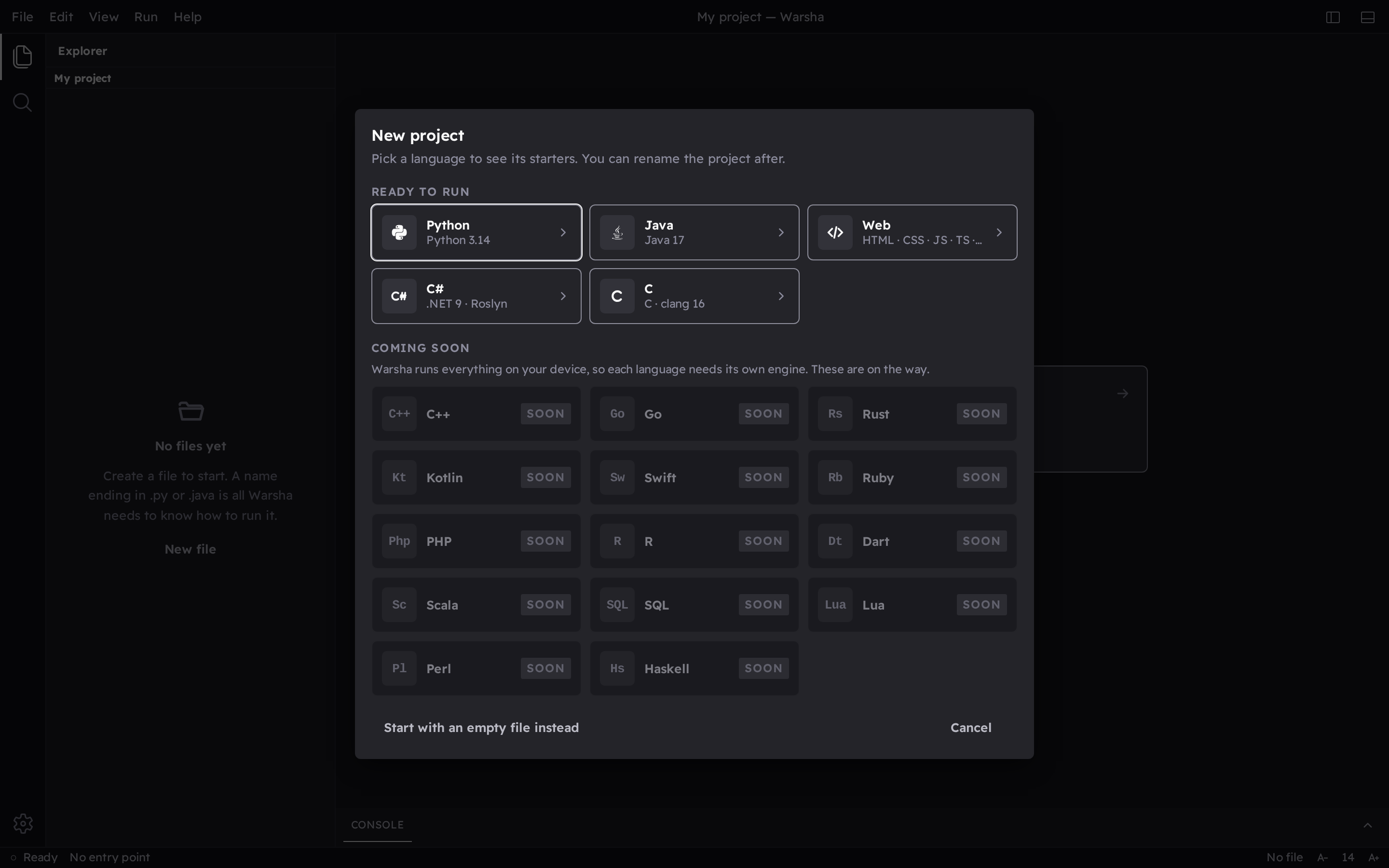Expand the console panel with the chevron
The height and width of the screenshot is (868, 1389).
pos(1368,825)
